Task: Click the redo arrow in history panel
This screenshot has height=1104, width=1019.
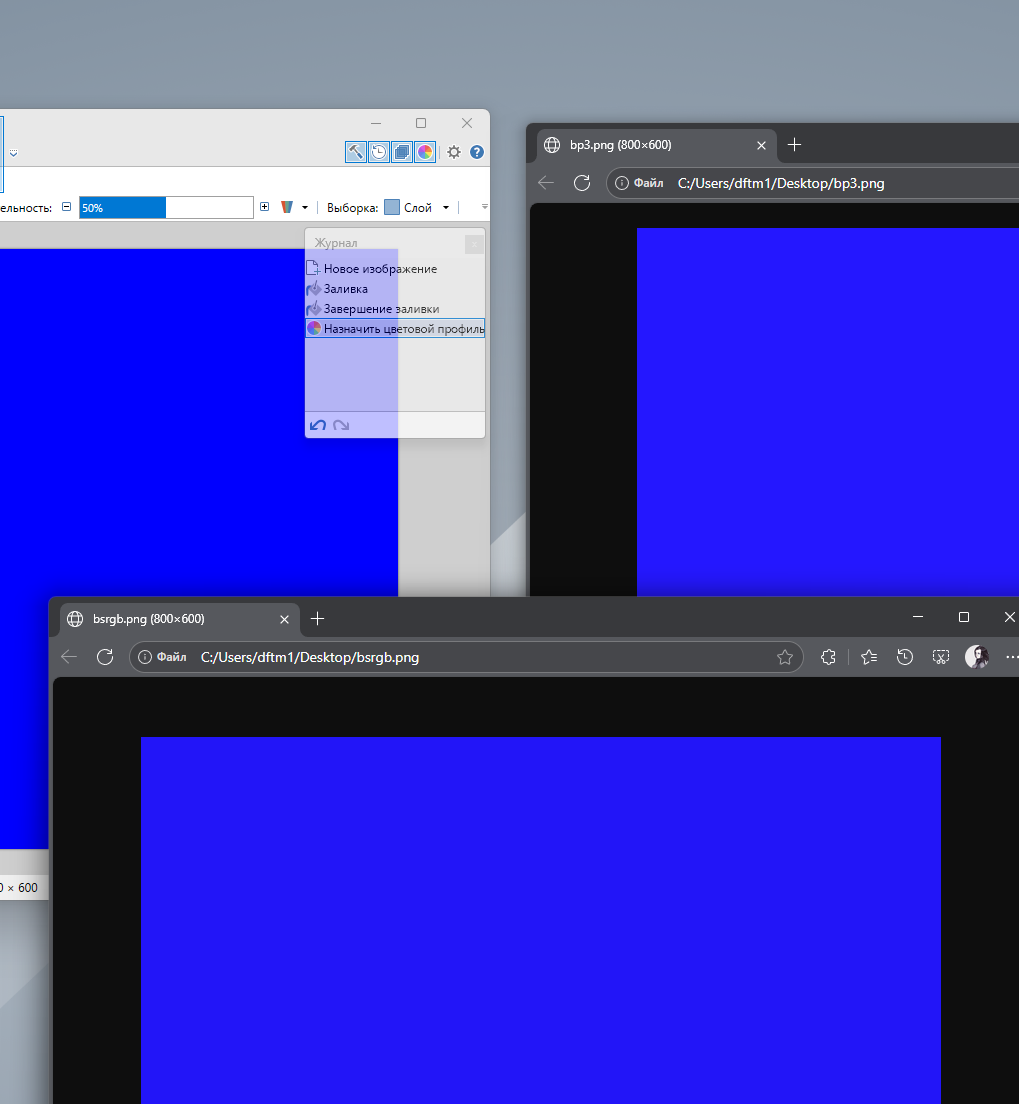Action: pos(342,425)
